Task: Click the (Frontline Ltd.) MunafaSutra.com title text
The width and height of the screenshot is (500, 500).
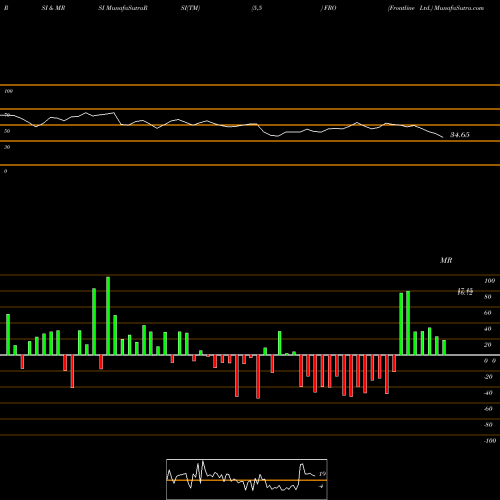Action: [436, 8]
